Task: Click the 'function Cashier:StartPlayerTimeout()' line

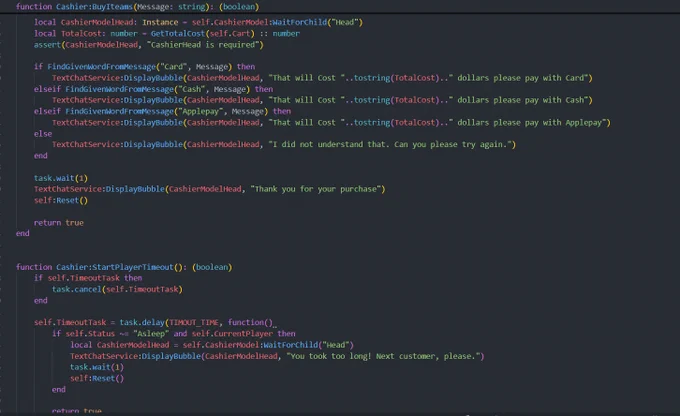Action: pyautogui.click(x=124, y=267)
